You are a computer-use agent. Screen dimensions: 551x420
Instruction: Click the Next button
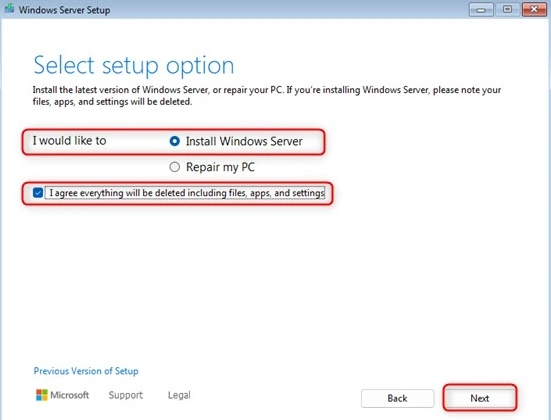pos(480,398)
